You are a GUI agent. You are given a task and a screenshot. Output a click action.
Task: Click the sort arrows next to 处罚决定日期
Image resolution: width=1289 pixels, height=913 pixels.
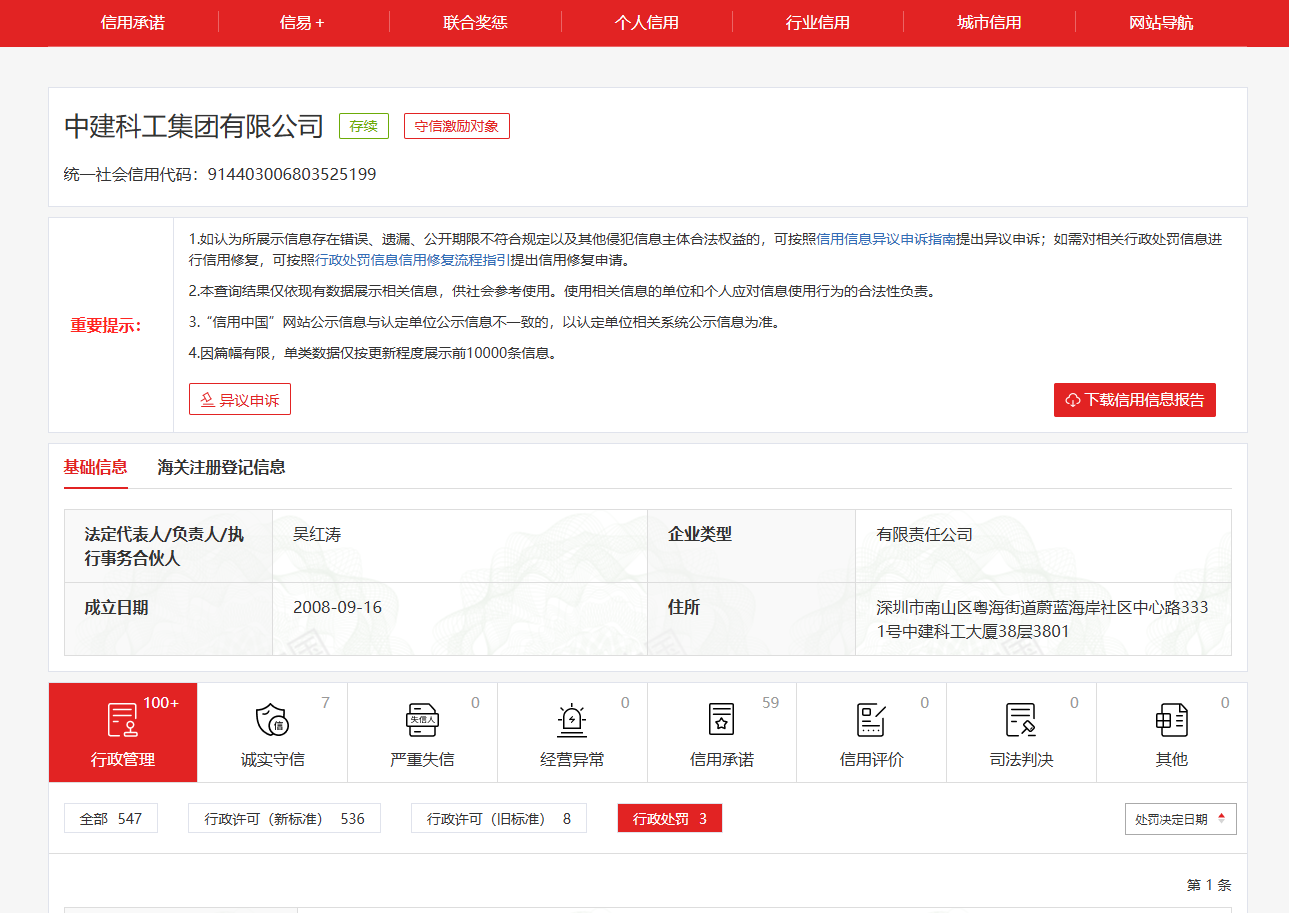click(1221, 819)
